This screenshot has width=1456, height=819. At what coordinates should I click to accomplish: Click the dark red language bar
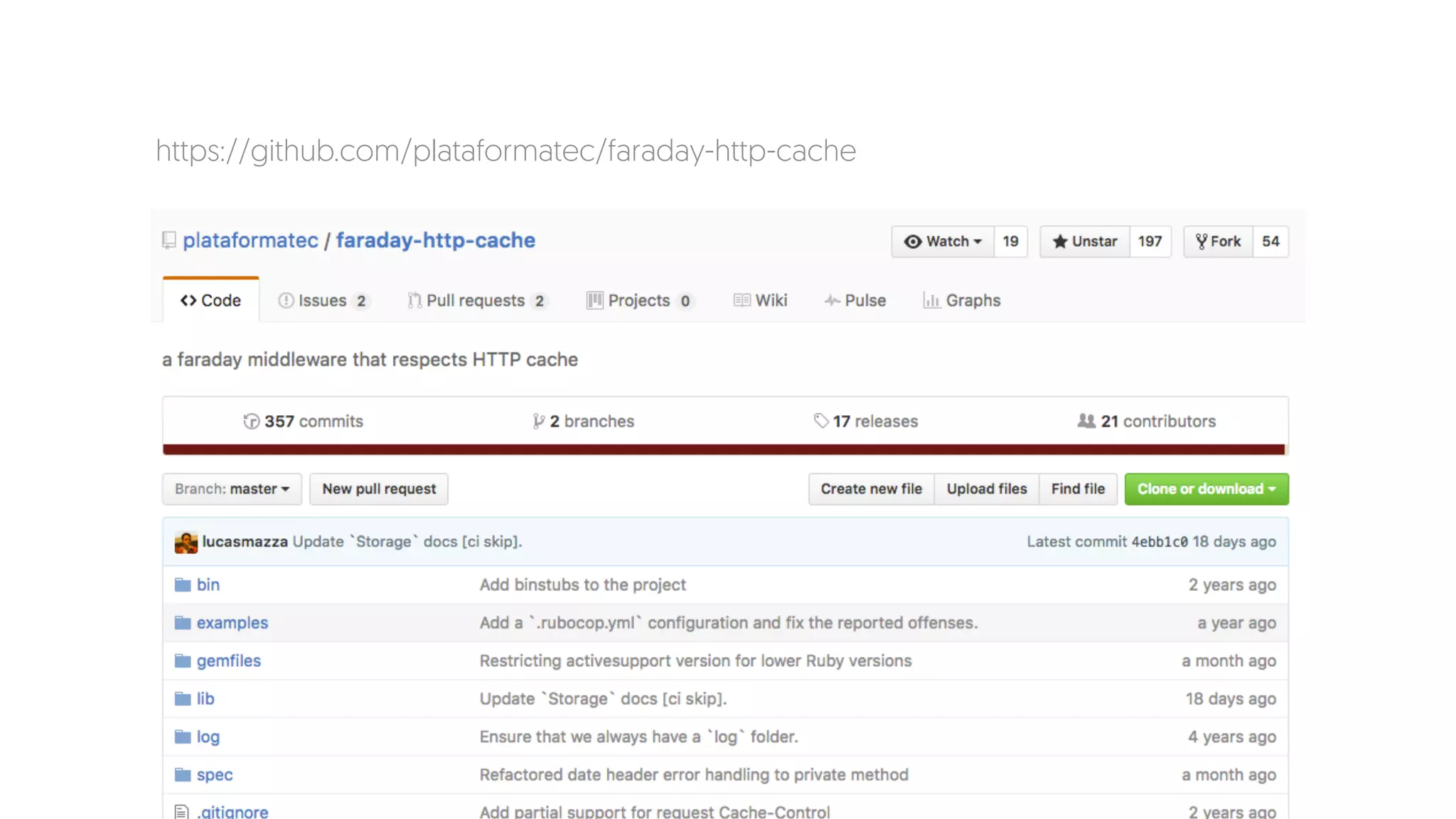click(724, 449)
